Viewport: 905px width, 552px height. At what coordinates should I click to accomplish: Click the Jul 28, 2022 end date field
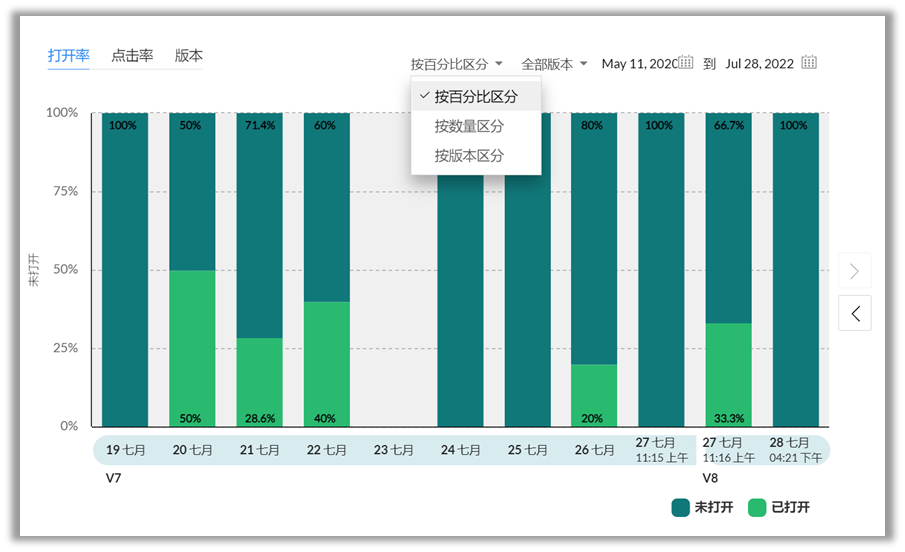(x=759, y=64)
